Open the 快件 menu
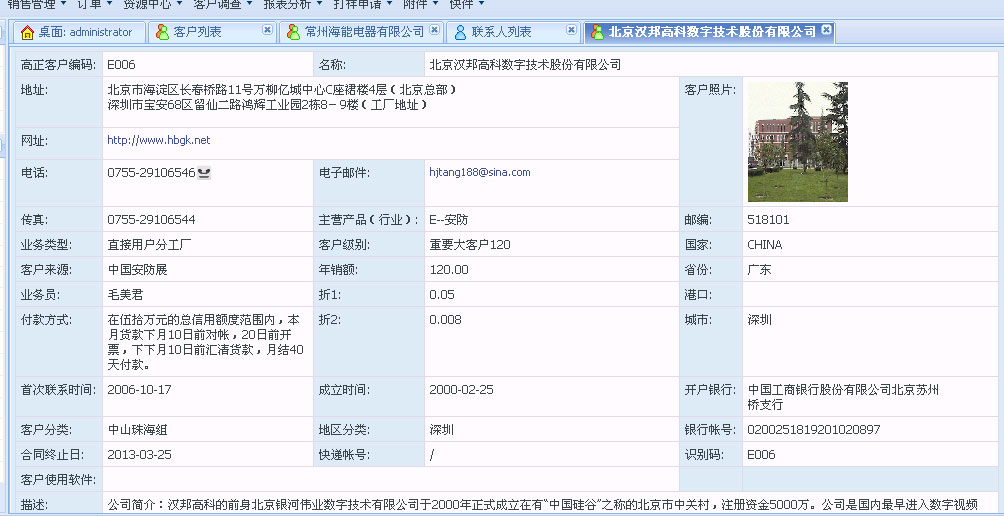The width and height of the screenshot is (1004, 516). pos(467,4)
